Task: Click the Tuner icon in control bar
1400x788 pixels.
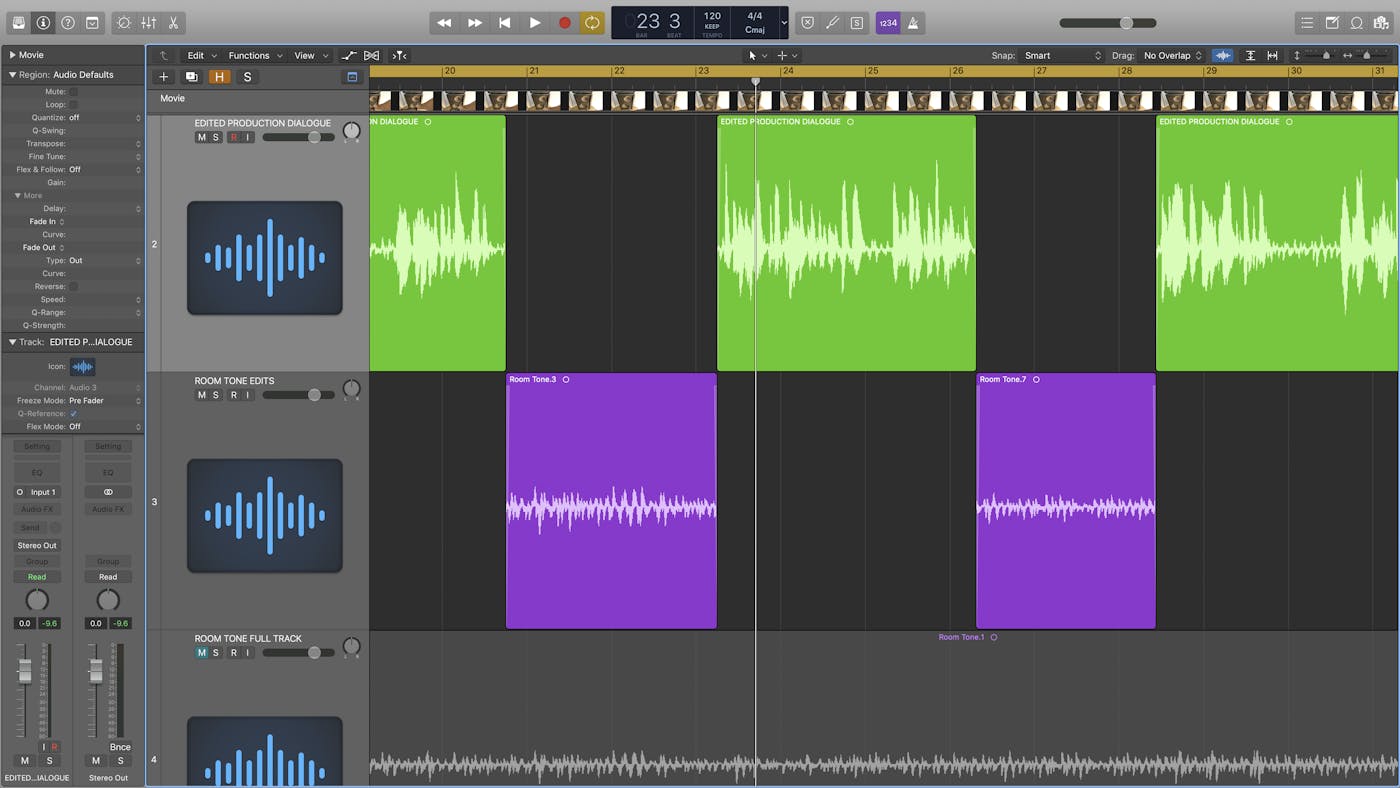Action: [832, 22]
